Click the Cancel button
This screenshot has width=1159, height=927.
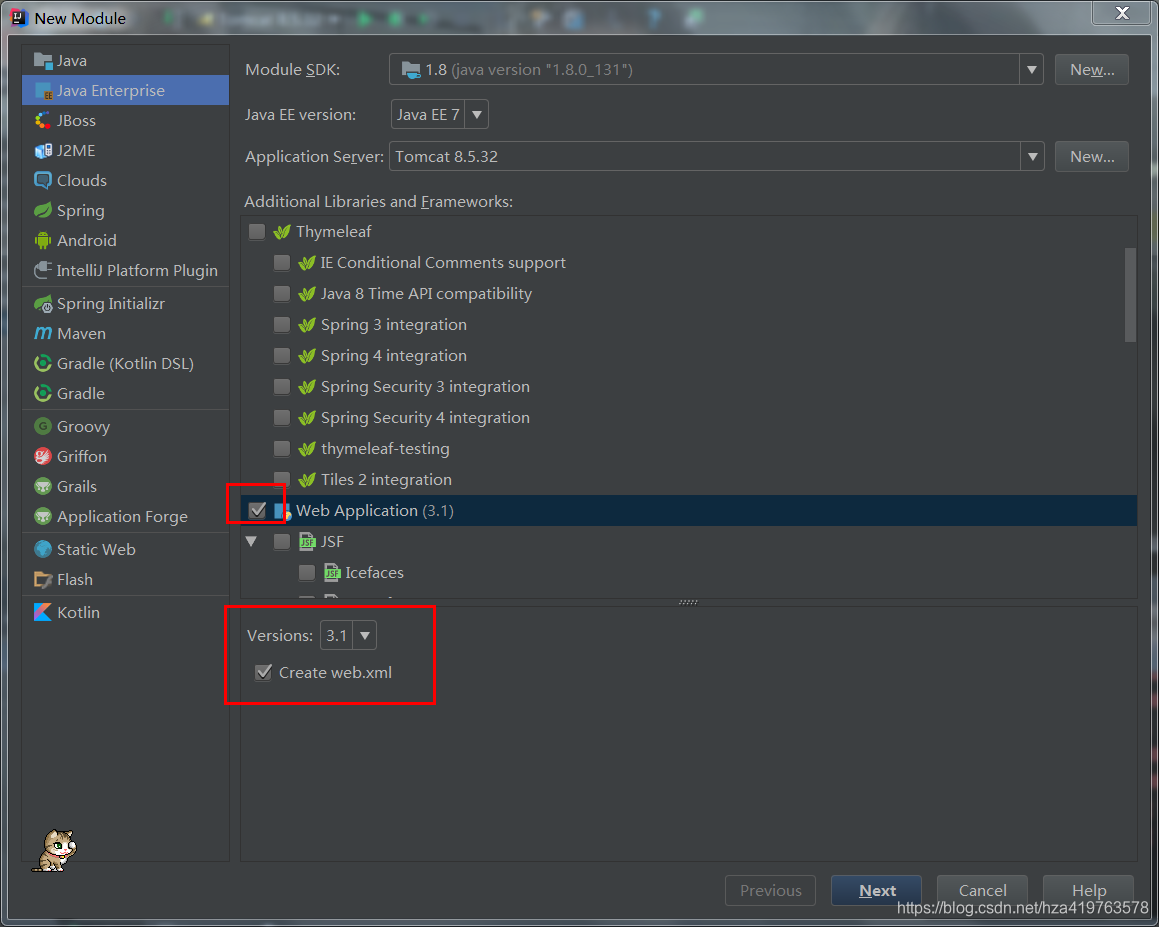tap(982, 891)
